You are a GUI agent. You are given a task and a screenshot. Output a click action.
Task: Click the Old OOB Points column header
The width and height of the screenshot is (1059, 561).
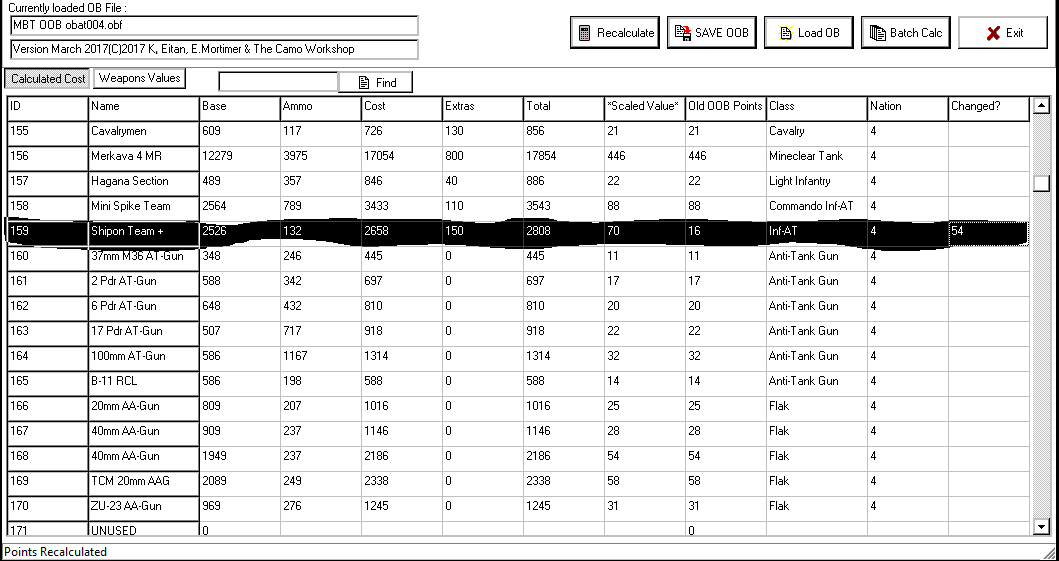(725, 106)
